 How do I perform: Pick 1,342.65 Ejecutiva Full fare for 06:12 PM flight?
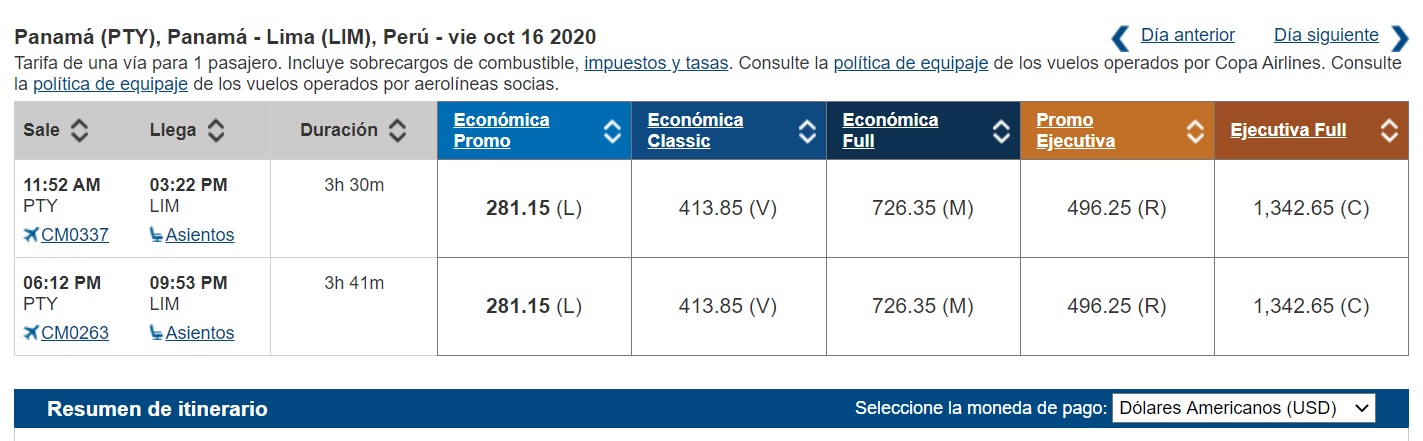tap(1311, 306)
